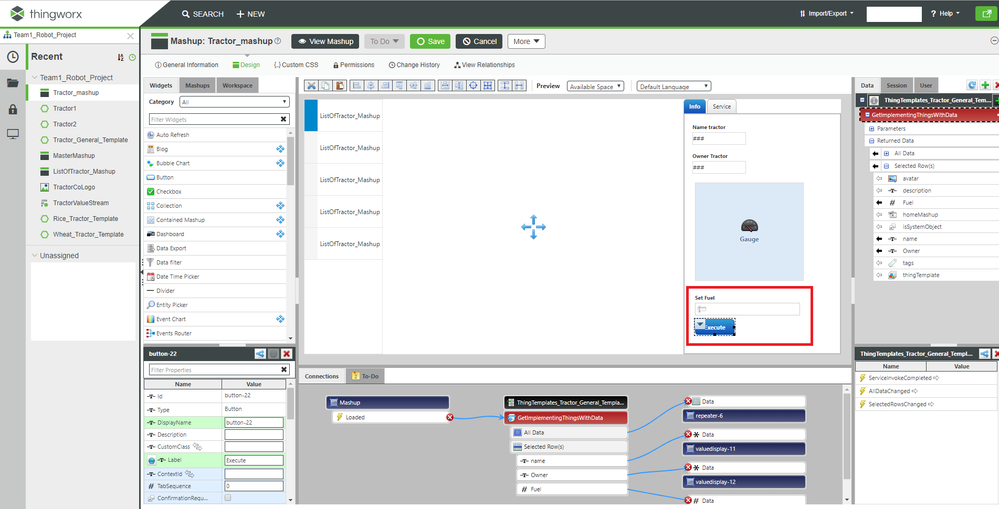Click the Label value field containing Execute

(x=254, y=460)
